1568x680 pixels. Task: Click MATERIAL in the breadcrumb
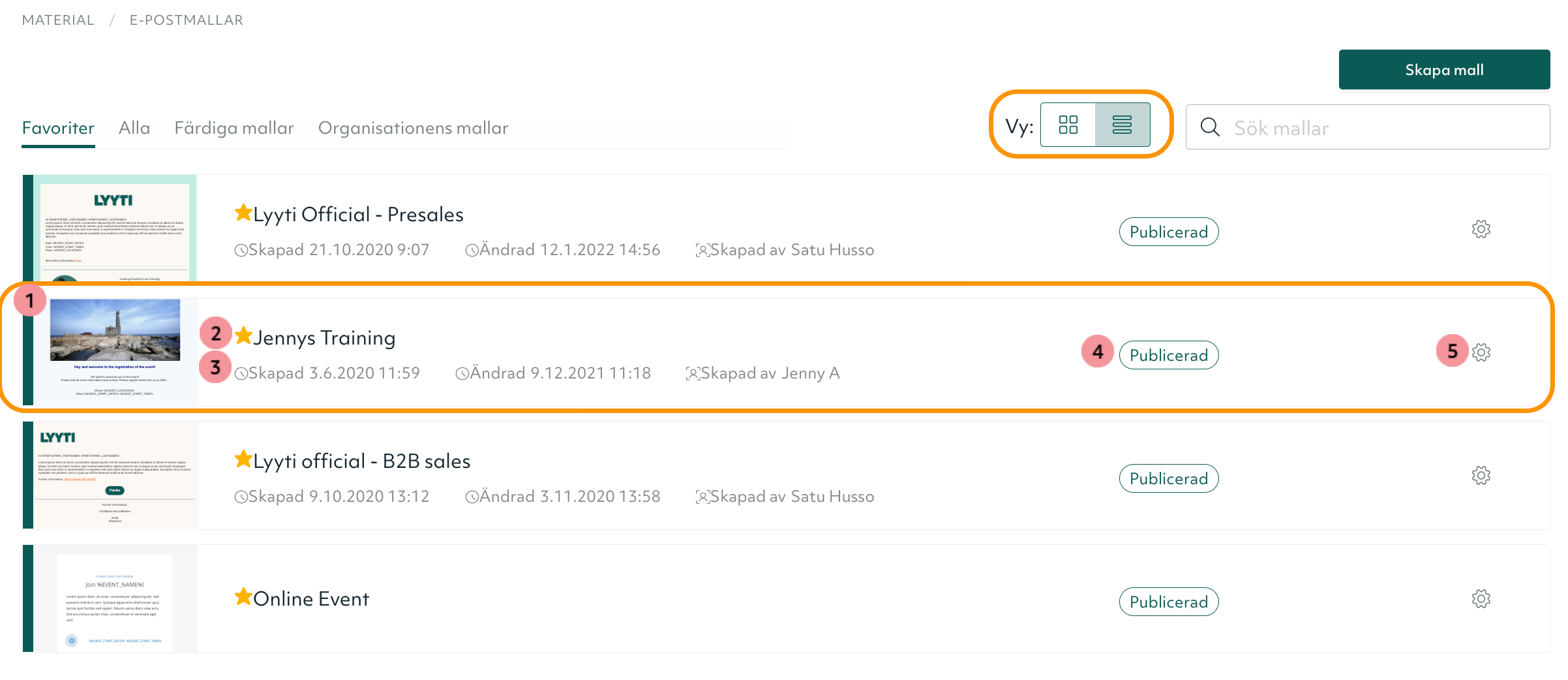click(x=58, y=20)
